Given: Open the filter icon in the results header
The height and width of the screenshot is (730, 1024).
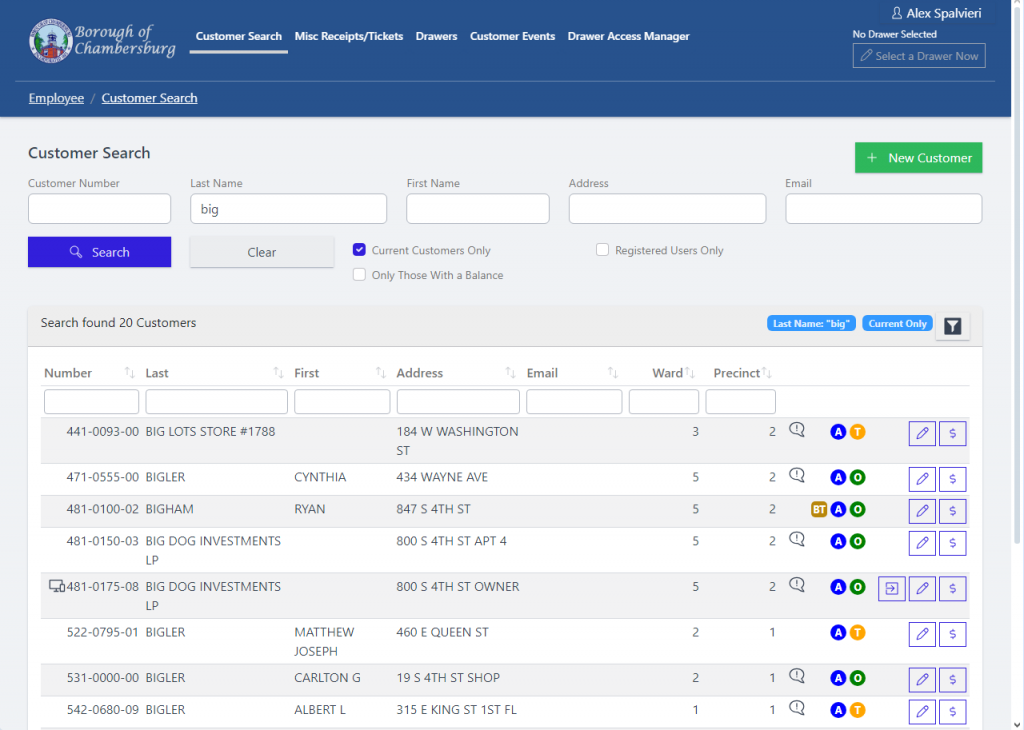Looking at the screenshot, I should click(952, 325).
